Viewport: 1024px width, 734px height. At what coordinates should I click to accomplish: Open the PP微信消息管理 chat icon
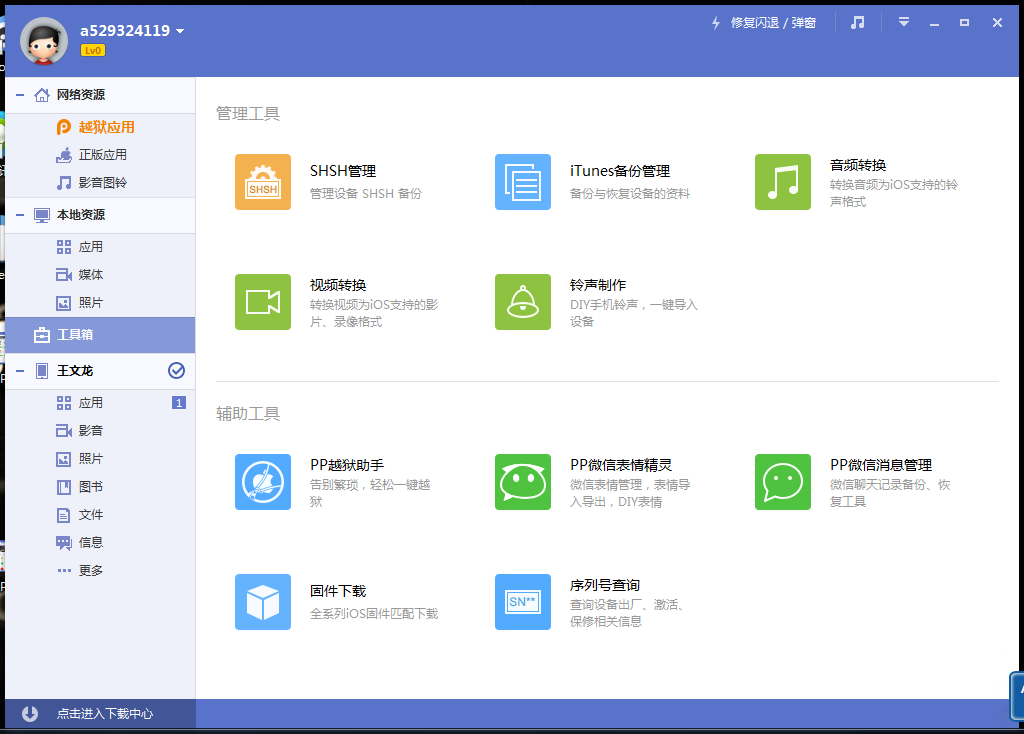point(783,482)
